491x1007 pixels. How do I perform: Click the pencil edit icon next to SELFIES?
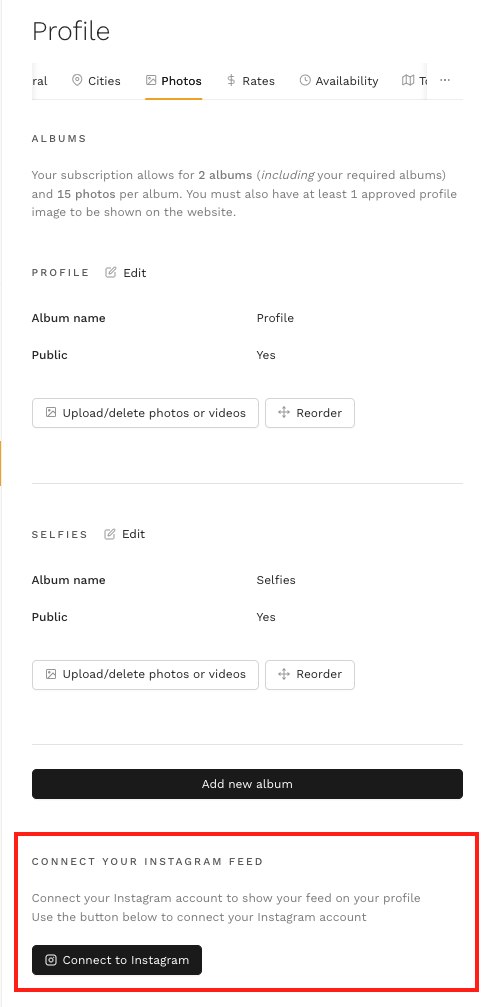(x=110, y=534)
